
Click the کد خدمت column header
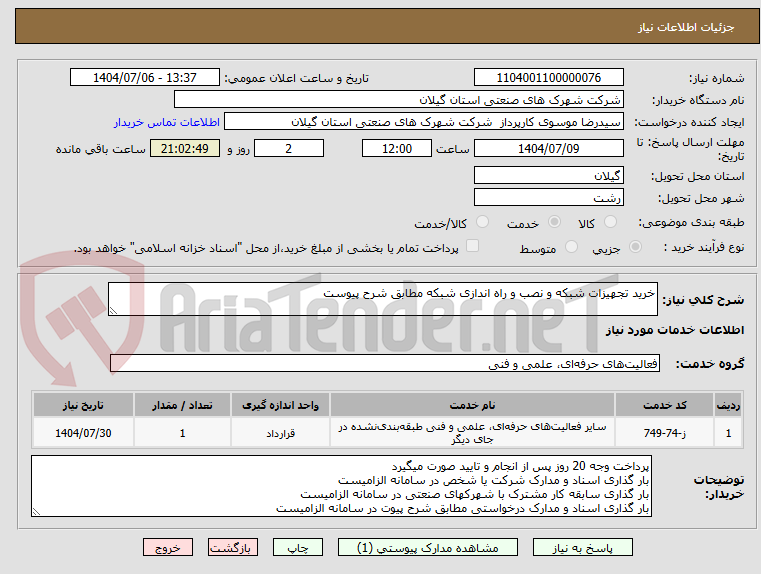tap(664, 405)
